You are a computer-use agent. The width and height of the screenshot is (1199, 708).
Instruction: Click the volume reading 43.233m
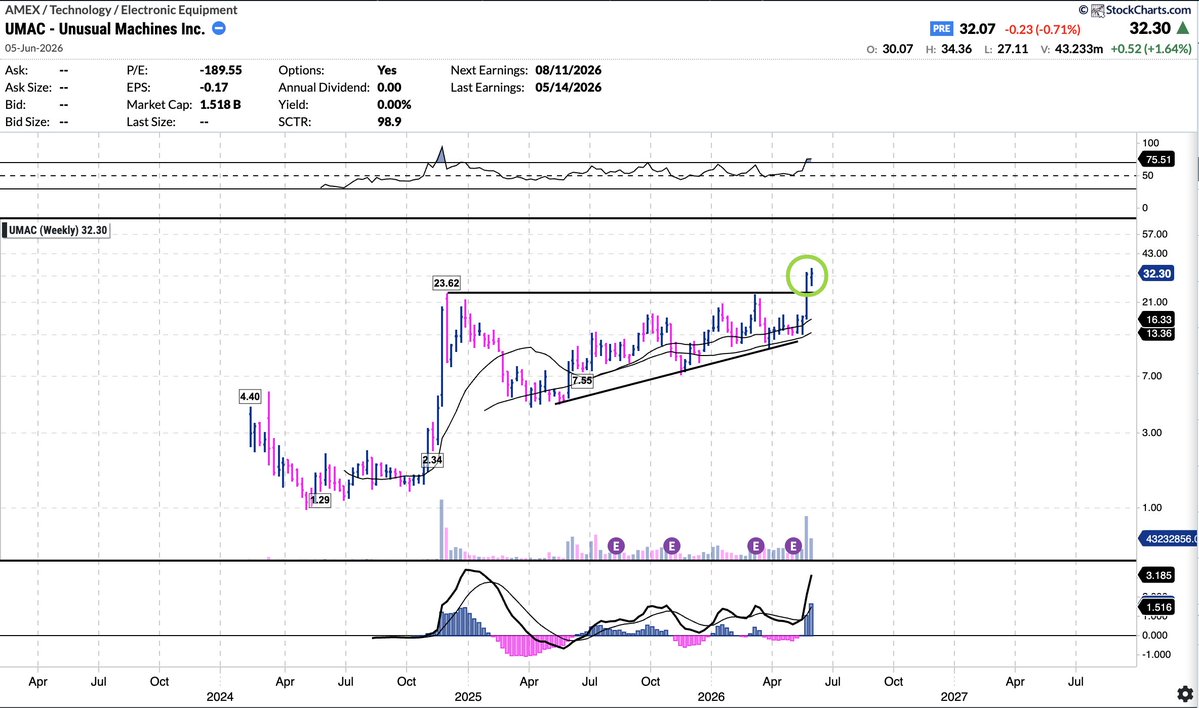click(x=1078, y=48)
